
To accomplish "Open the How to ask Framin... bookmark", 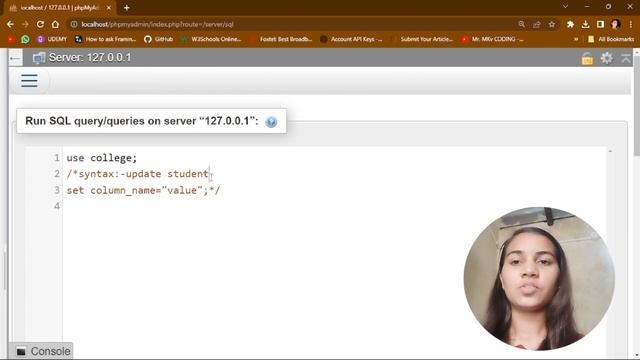I will point(105,39).
